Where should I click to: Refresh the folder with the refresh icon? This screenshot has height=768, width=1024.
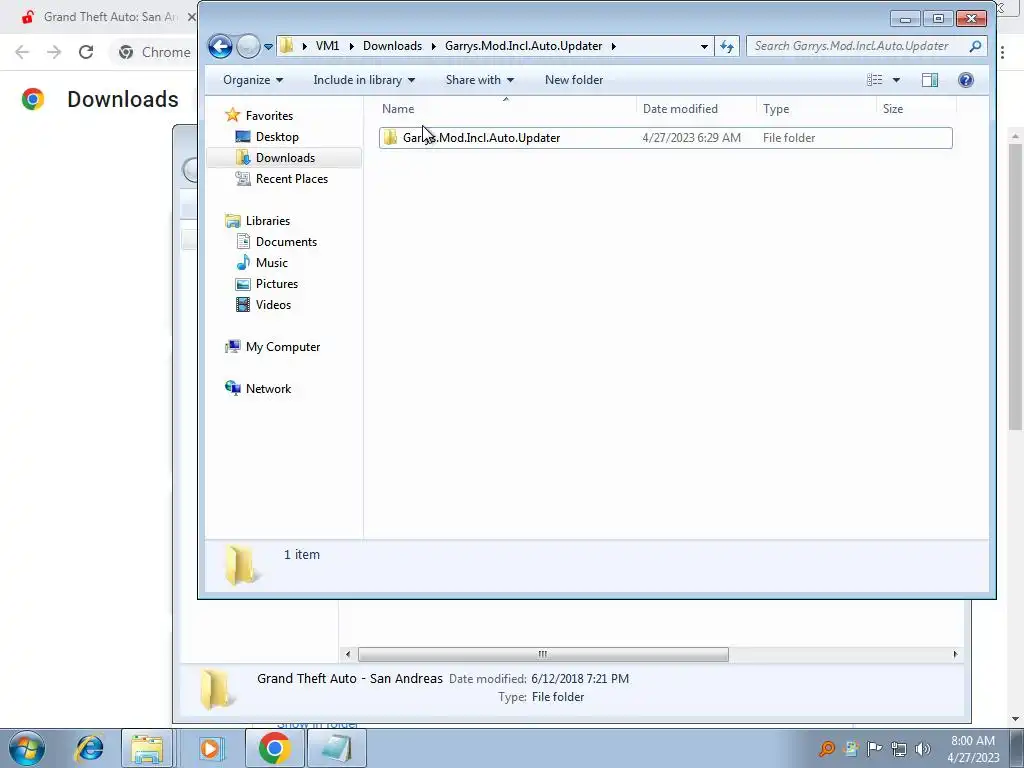(727, 46)
